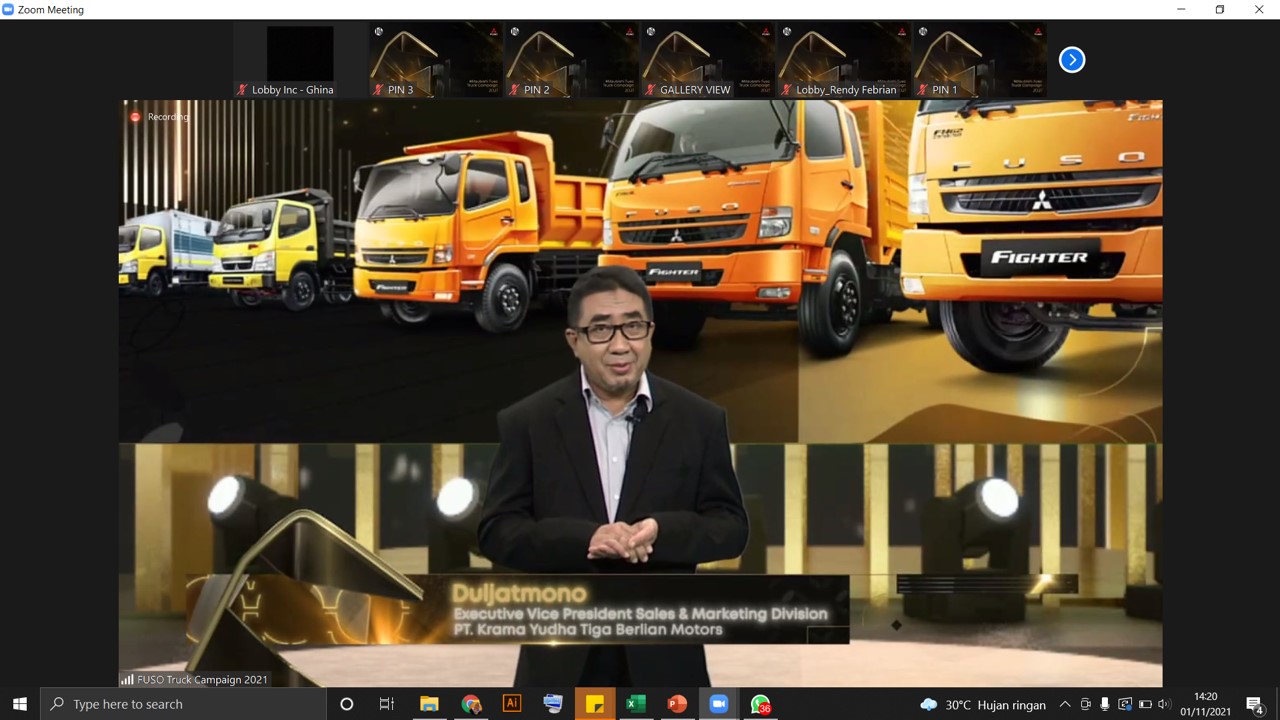Viewport: 1280px width, 720px height.
Task: Click the blue next participants arrow
Action: pos(1071,60)
